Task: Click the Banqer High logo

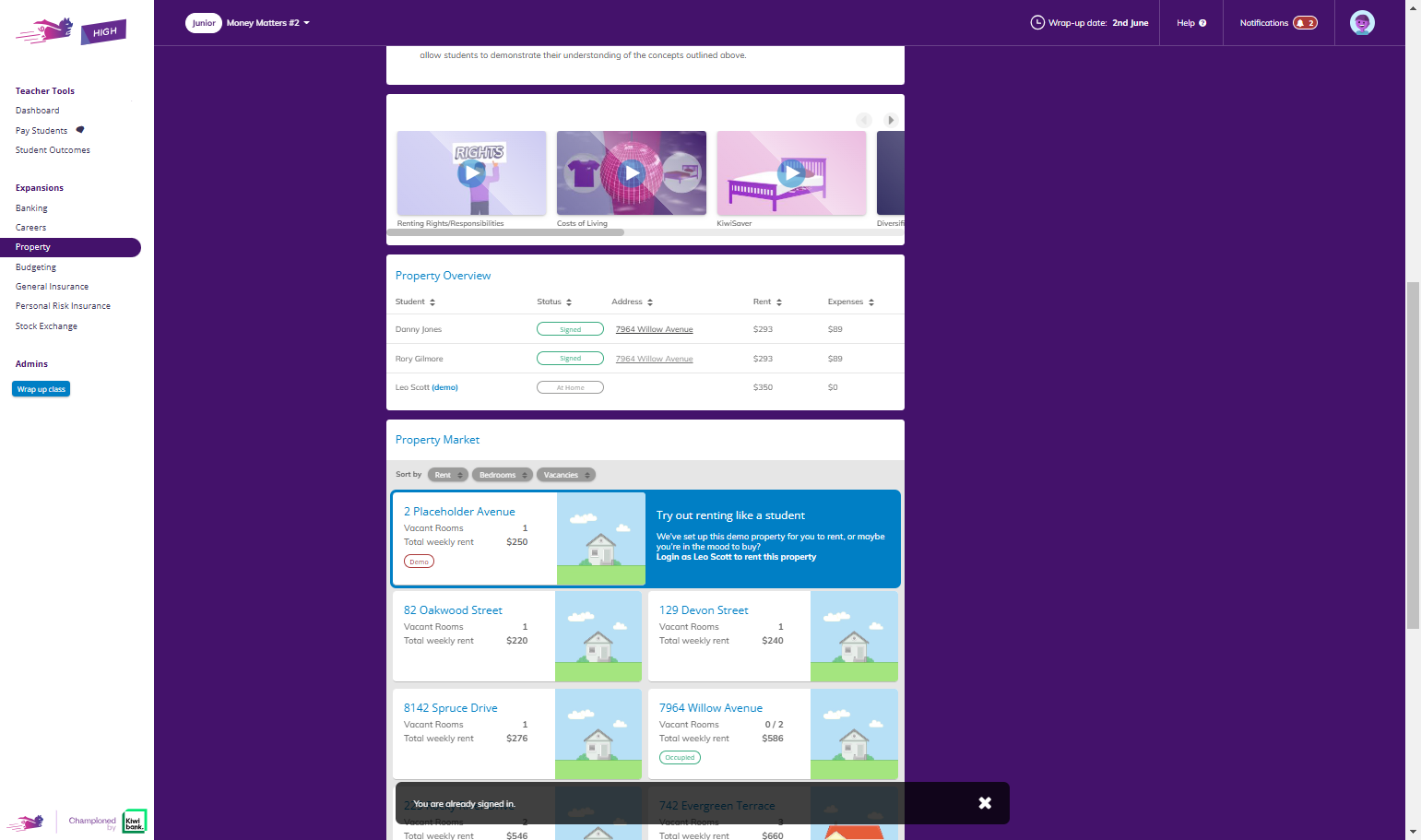Action: (x=71, y=30)
